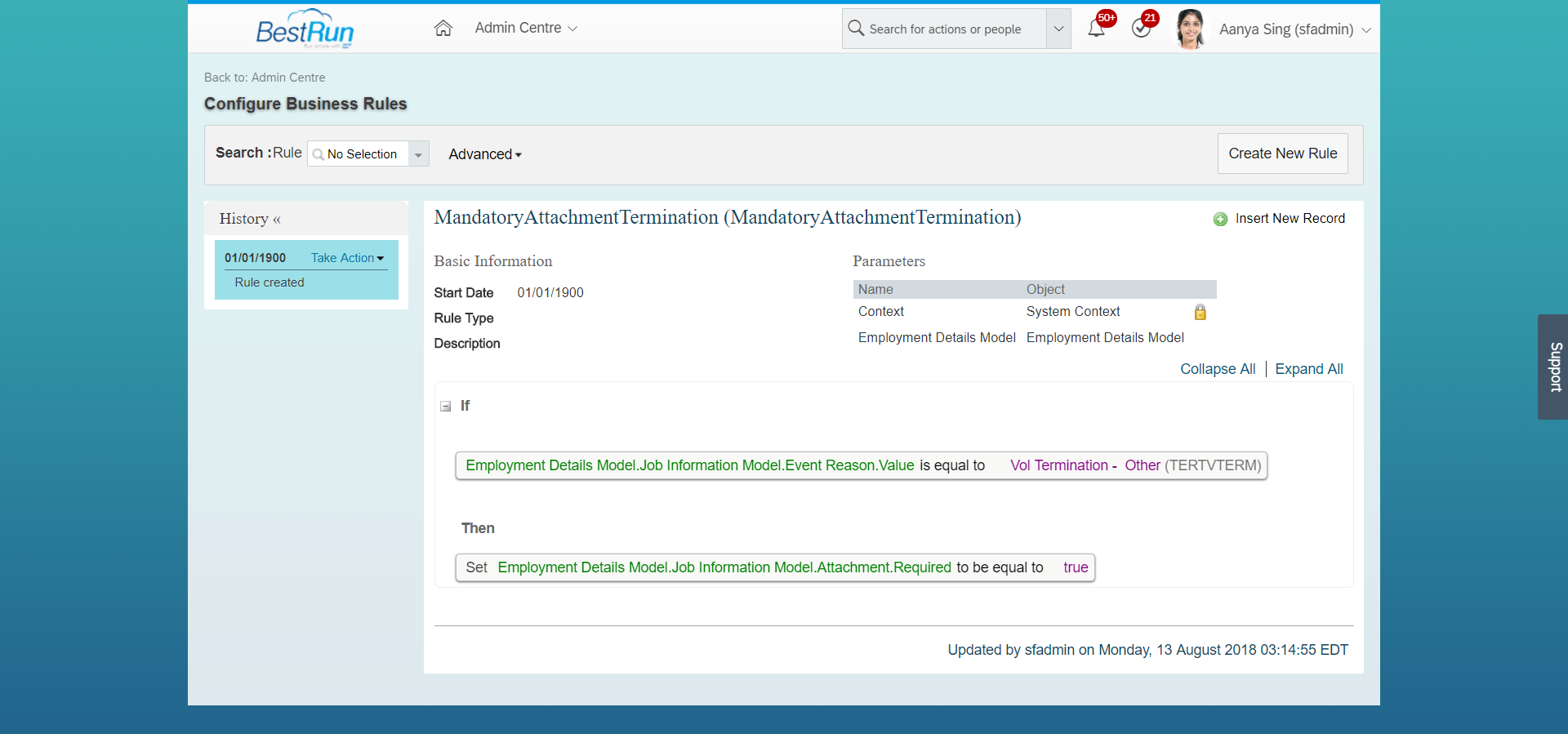Screen dimensions: 1568x734
Task: Click the BestRun logo
Action: click(x=304, y=29)
